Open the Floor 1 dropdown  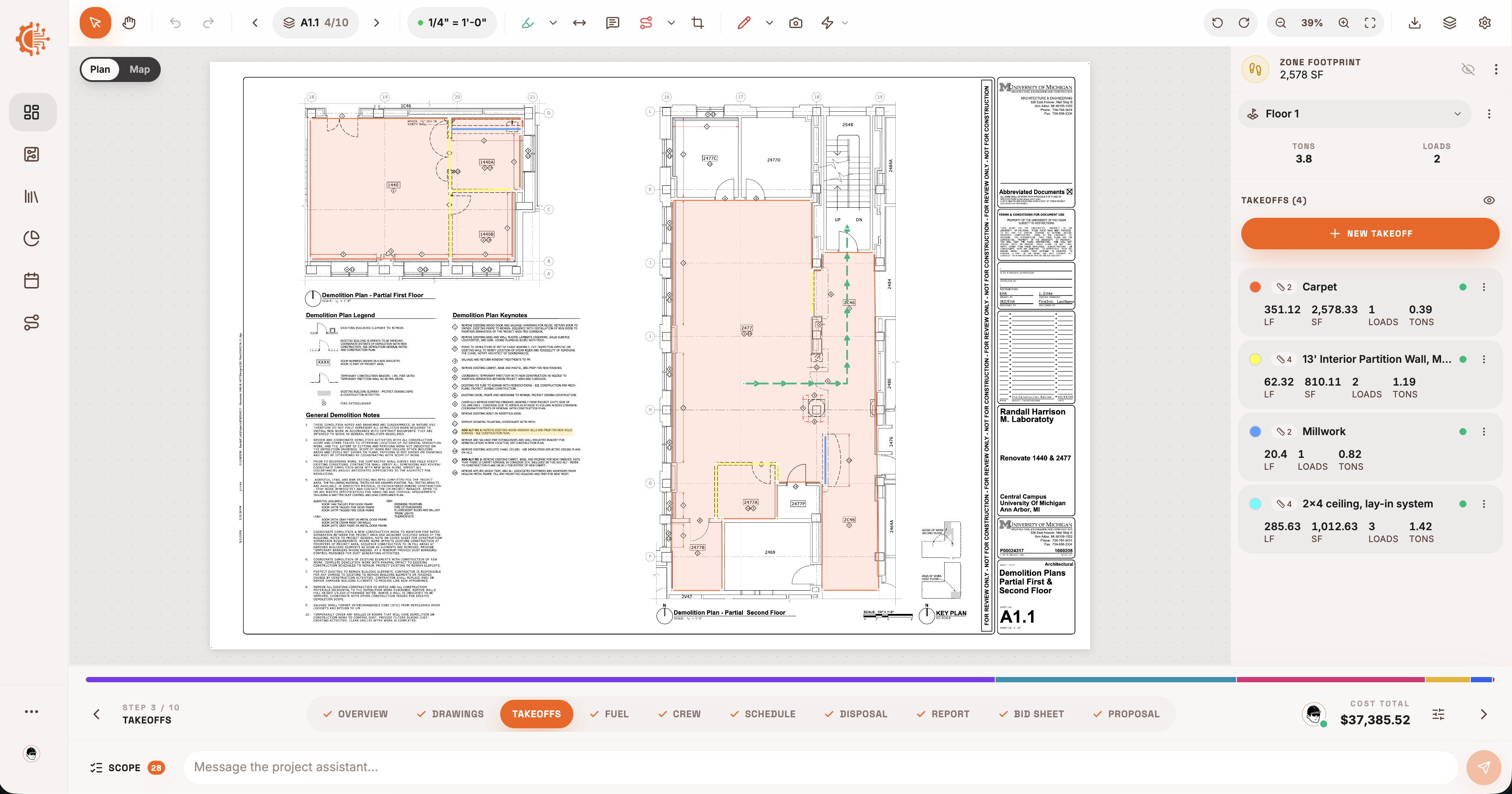(x=1355, y=114)
